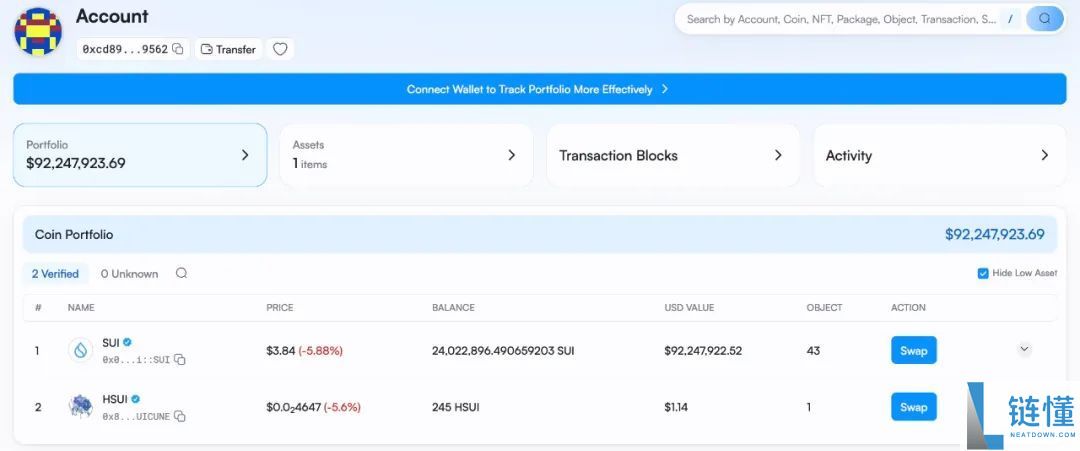Click the coin search magnifier icon
The image size is (1080, 451).
pos(181,273)
